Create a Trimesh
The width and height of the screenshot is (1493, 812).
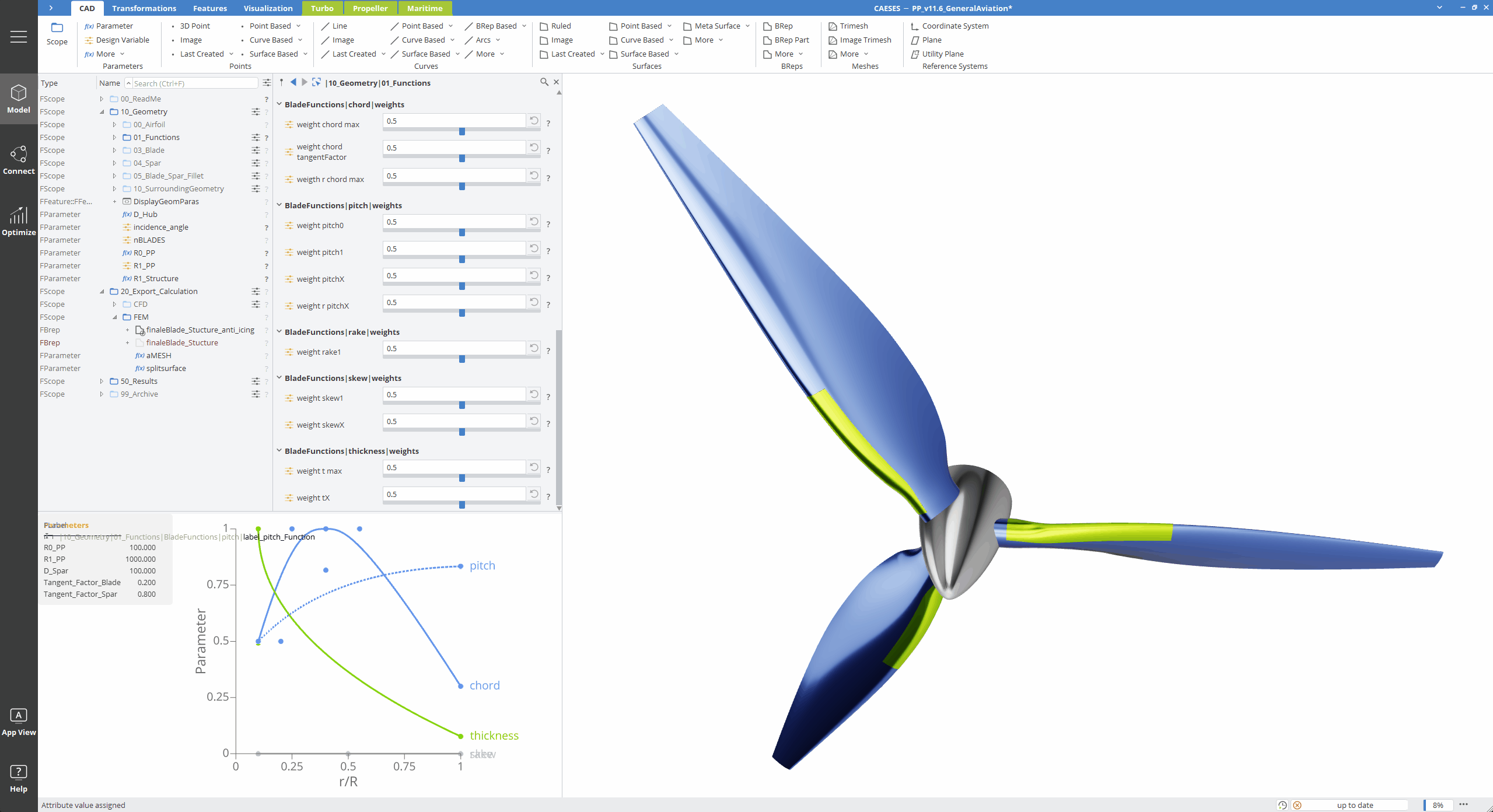(x=848, y=26)
